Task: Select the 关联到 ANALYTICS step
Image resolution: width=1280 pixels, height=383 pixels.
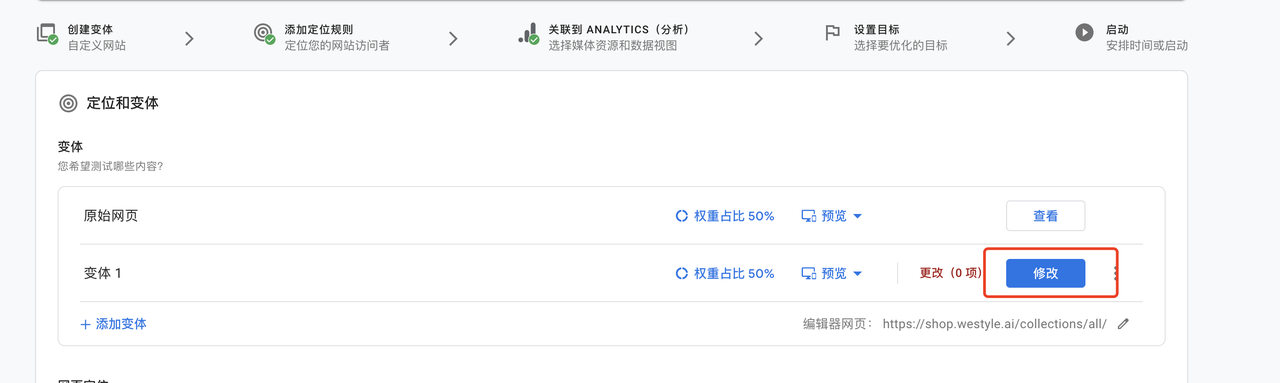Action: [619, 30]
